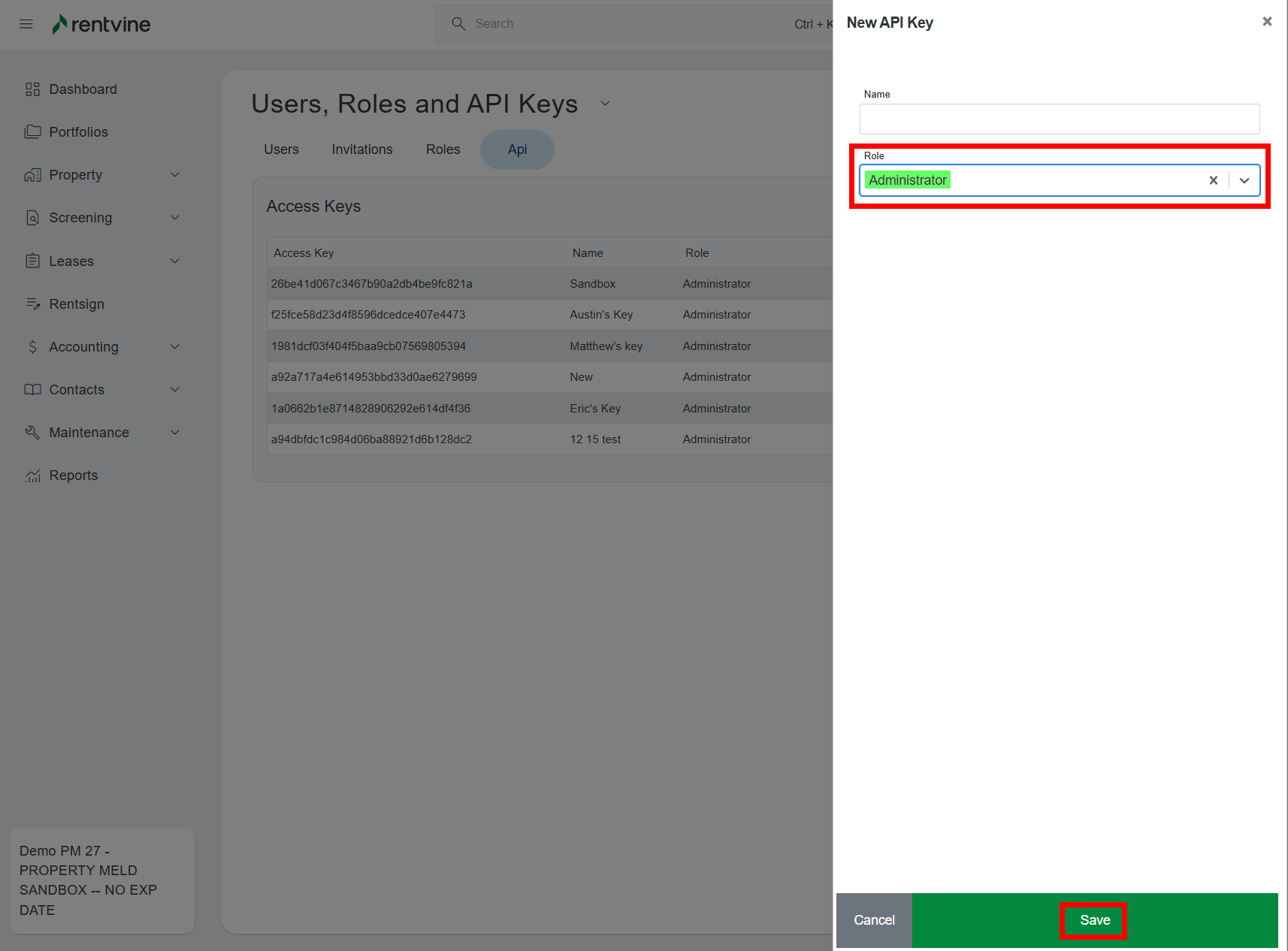
Task: Click the Save button
Action: (1094, 920)
